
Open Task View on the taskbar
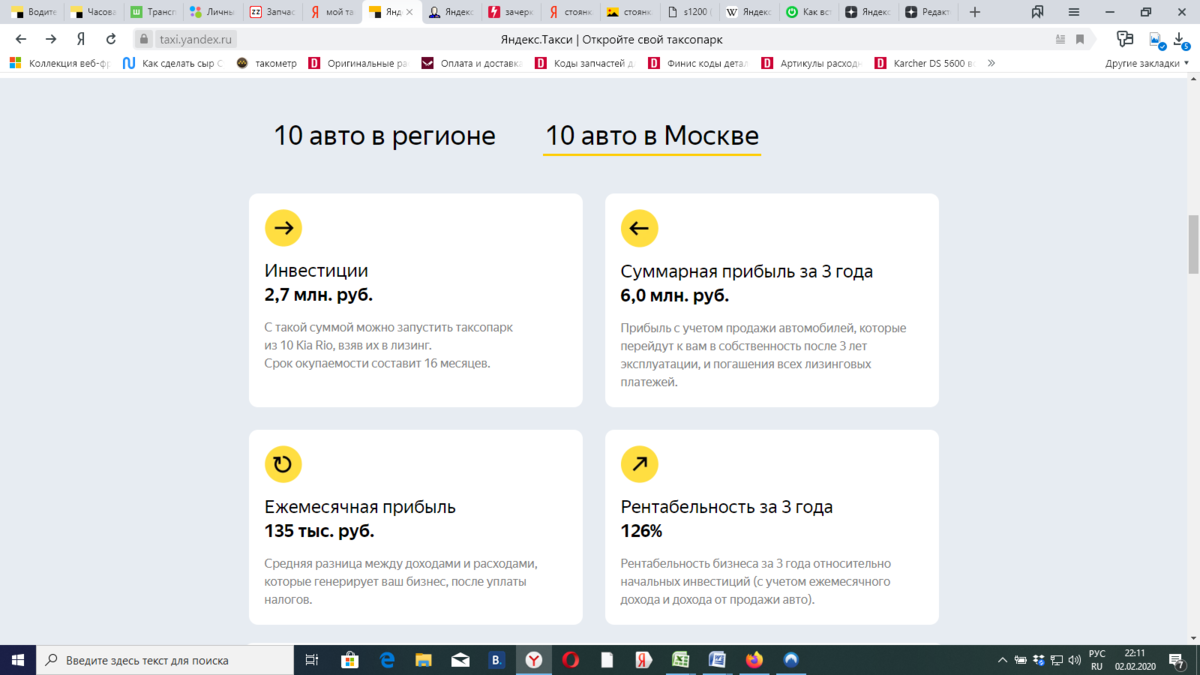312,660
